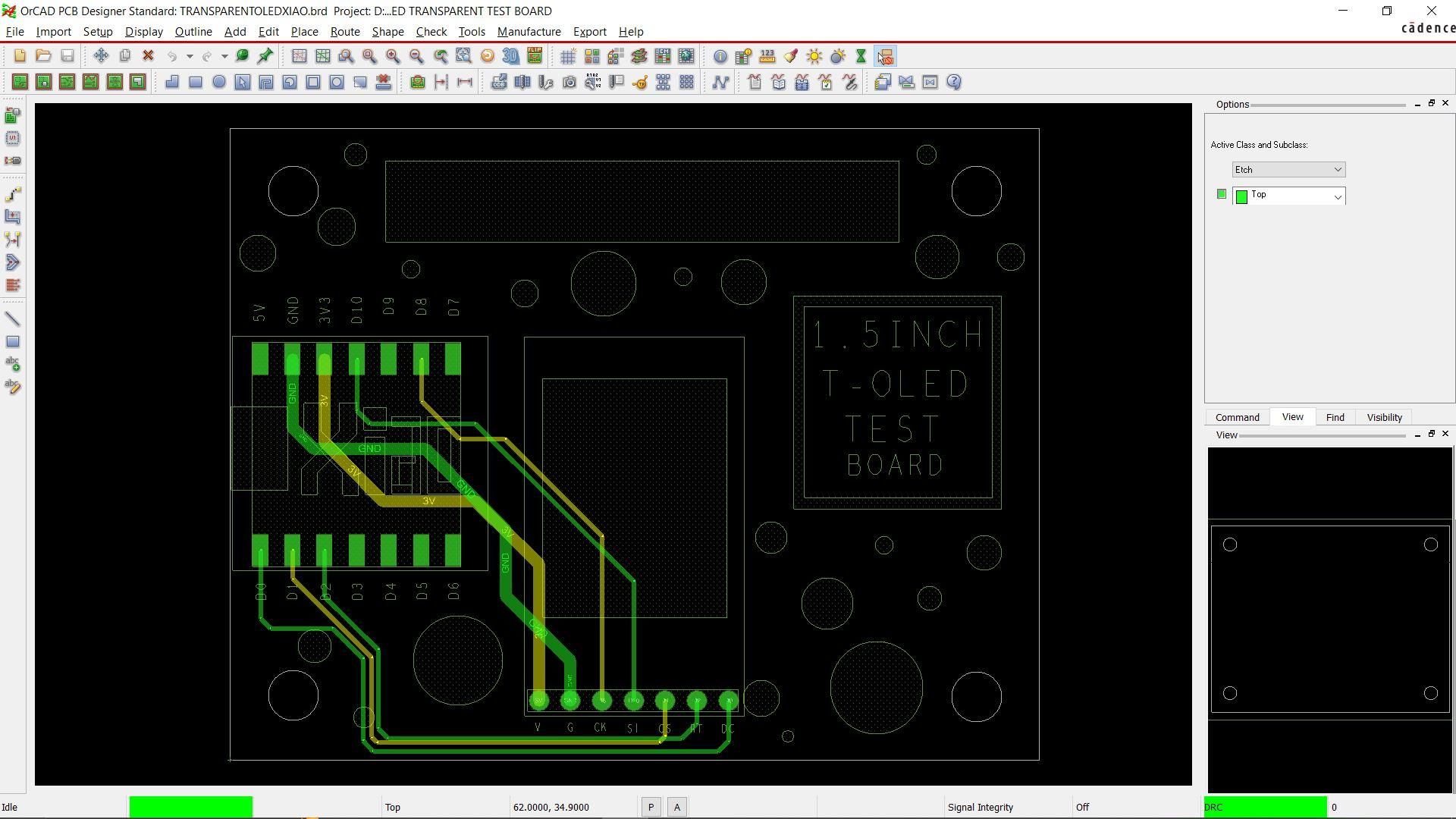Select the View tab

1293,417
